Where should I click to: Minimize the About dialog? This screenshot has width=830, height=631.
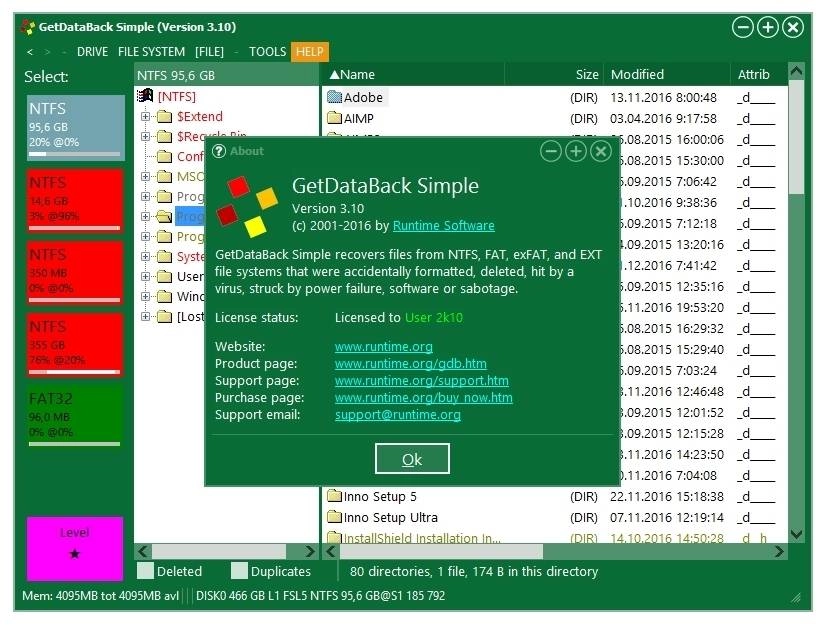(x=551, y=152)
